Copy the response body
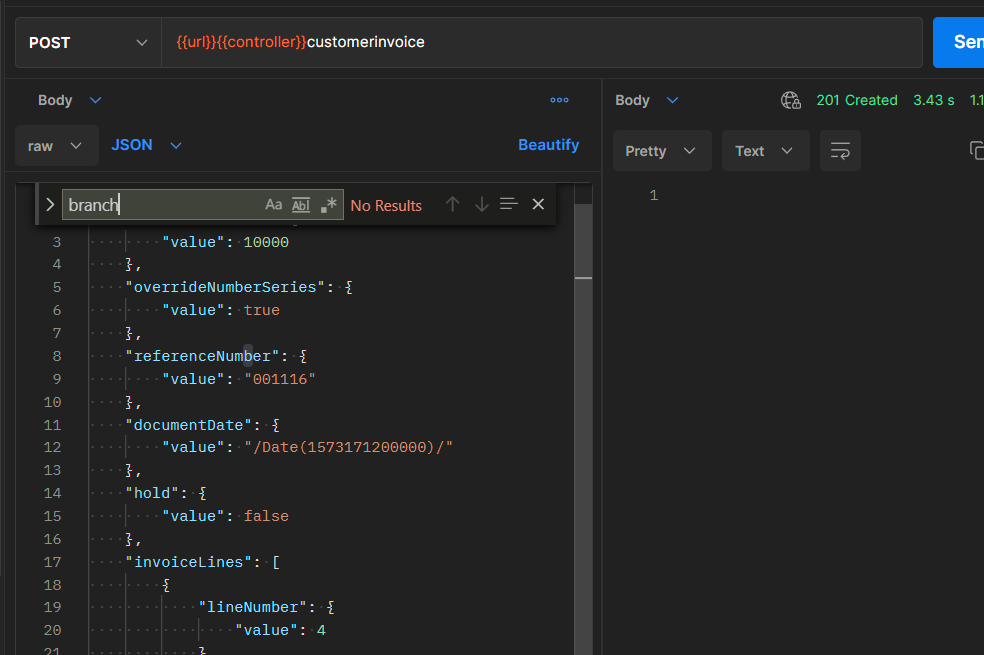The width and height of the screenshot is (984, 655). pos(977,148)
